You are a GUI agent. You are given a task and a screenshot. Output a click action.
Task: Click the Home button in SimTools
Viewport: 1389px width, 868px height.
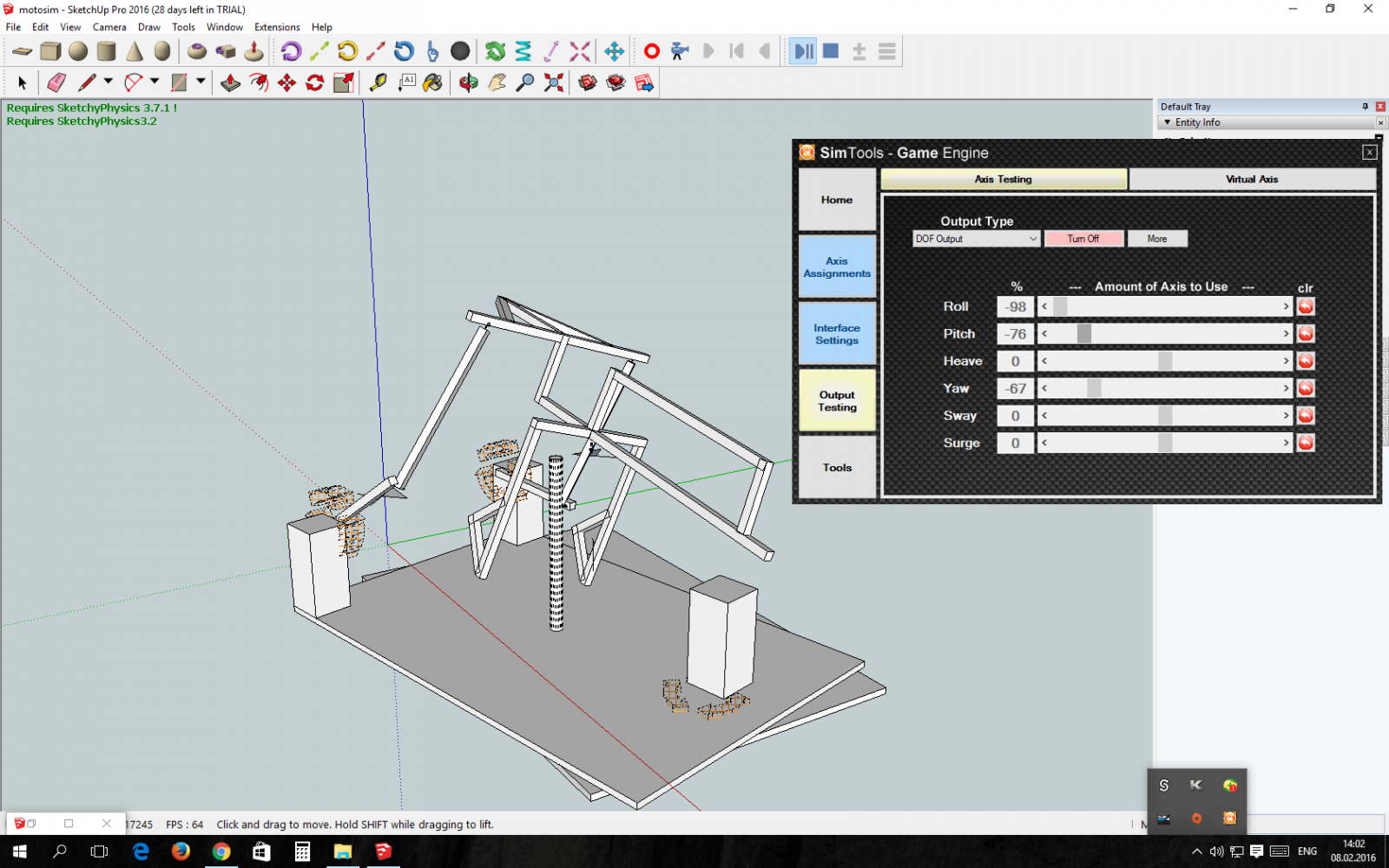point(837,200)
